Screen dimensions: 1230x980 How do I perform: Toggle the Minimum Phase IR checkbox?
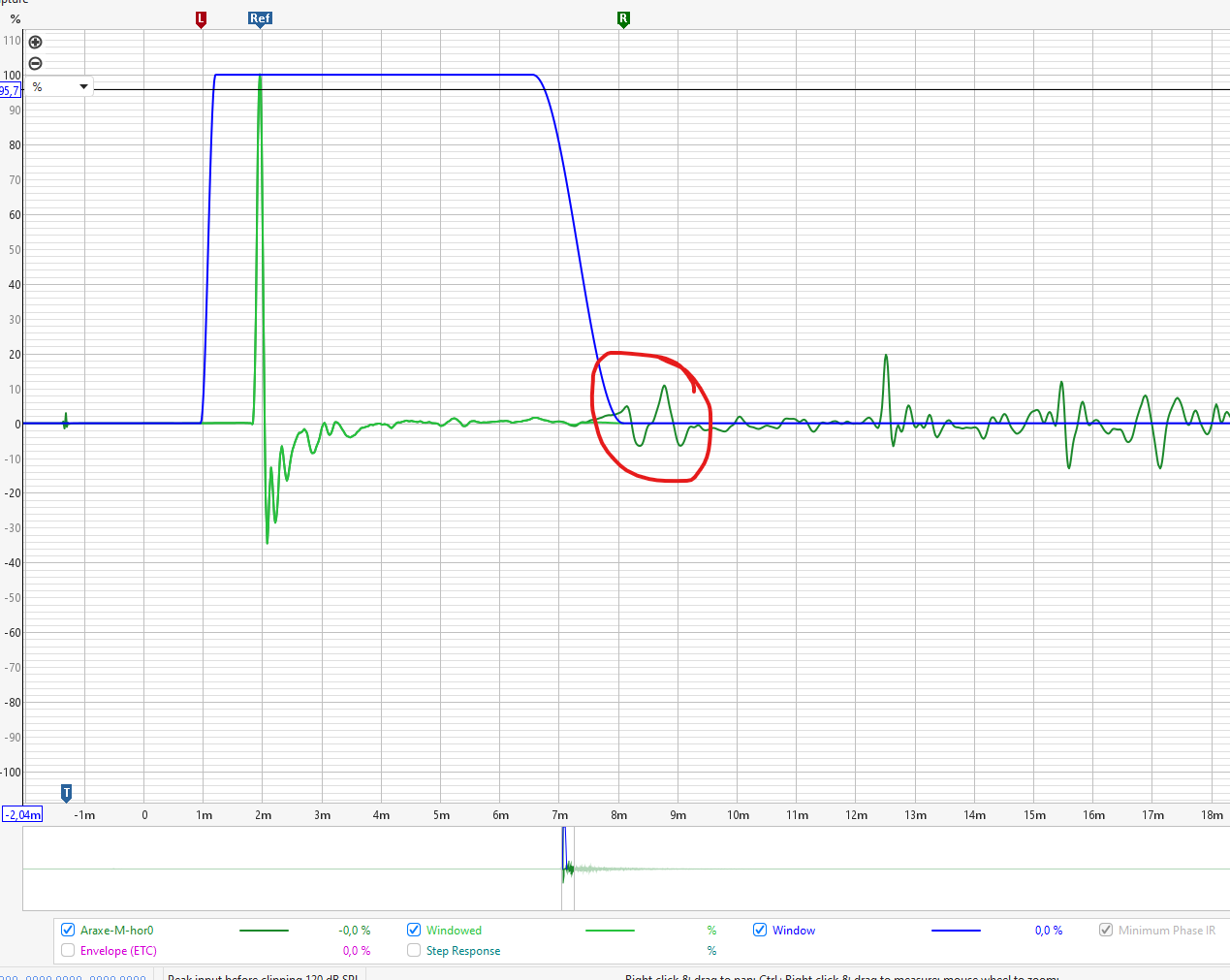tap(1106, 931)
